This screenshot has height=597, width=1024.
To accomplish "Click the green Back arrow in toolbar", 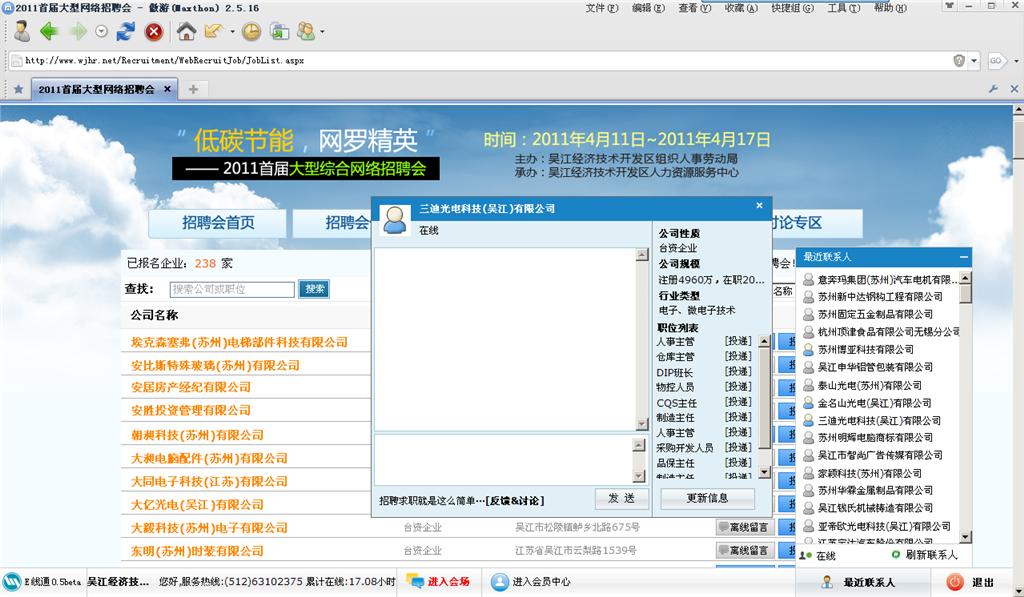I will point(48,31).
